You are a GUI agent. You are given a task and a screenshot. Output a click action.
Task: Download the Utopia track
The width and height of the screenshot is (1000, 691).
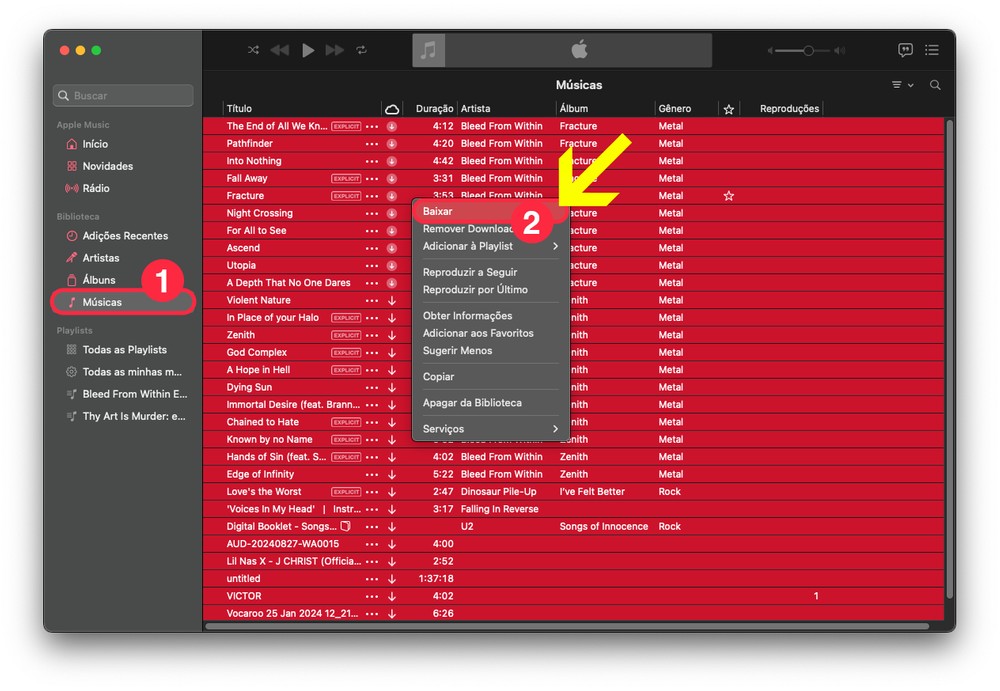coord(392,265)
